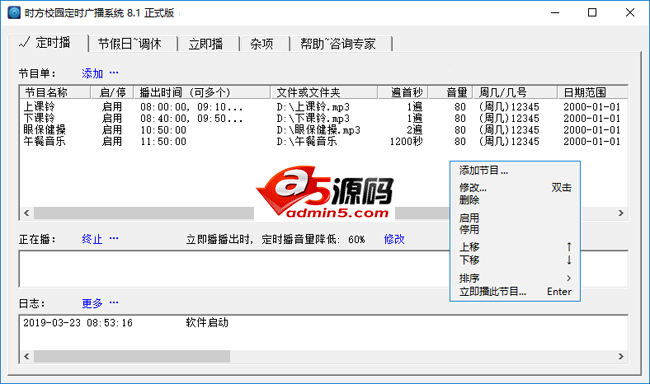Expand the 排序 submenu
The height and width of the screenshot is (384, 650).
coord(515,278)
